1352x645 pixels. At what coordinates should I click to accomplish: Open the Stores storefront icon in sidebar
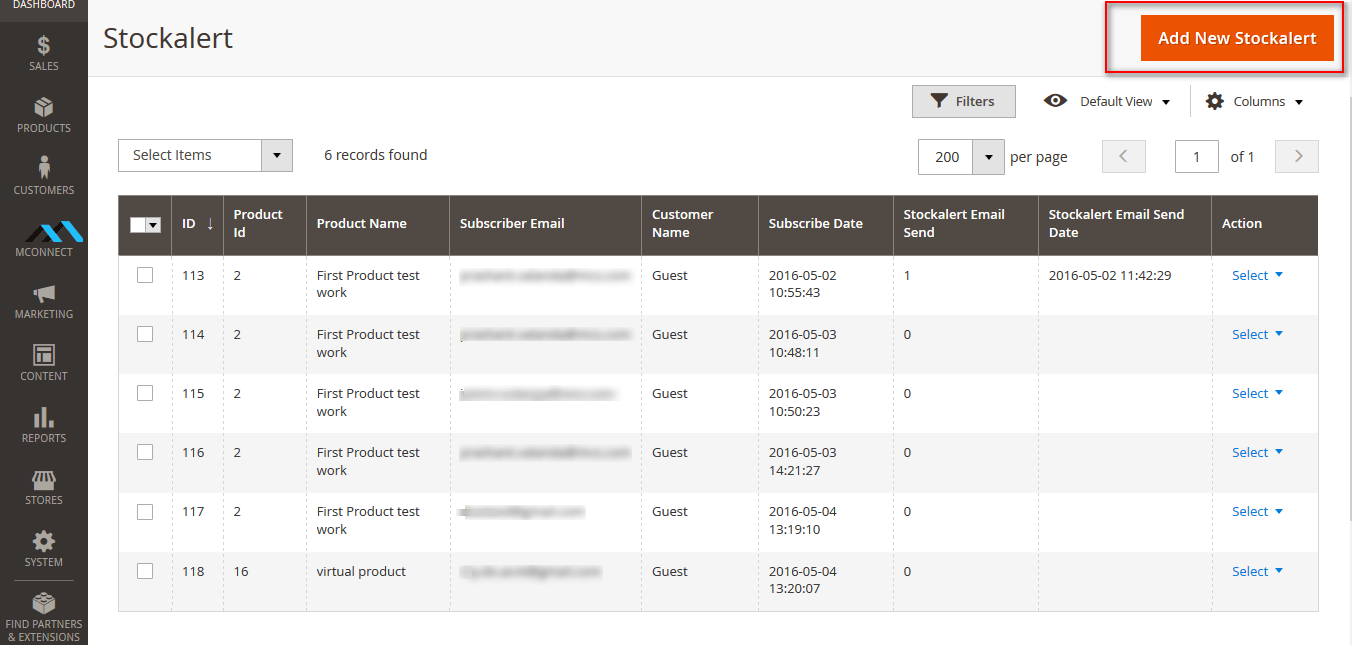[44, 480]
